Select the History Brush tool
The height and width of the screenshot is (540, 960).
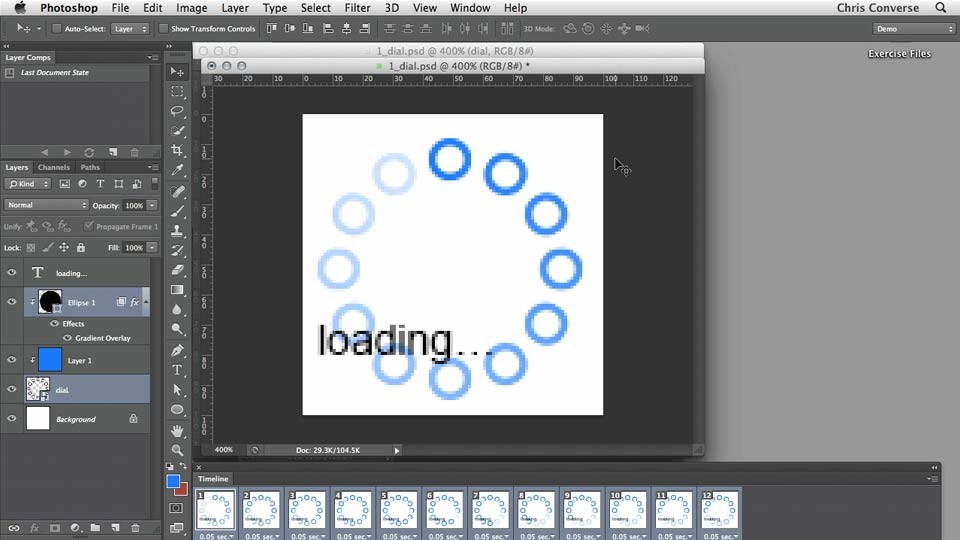(177, 250)
